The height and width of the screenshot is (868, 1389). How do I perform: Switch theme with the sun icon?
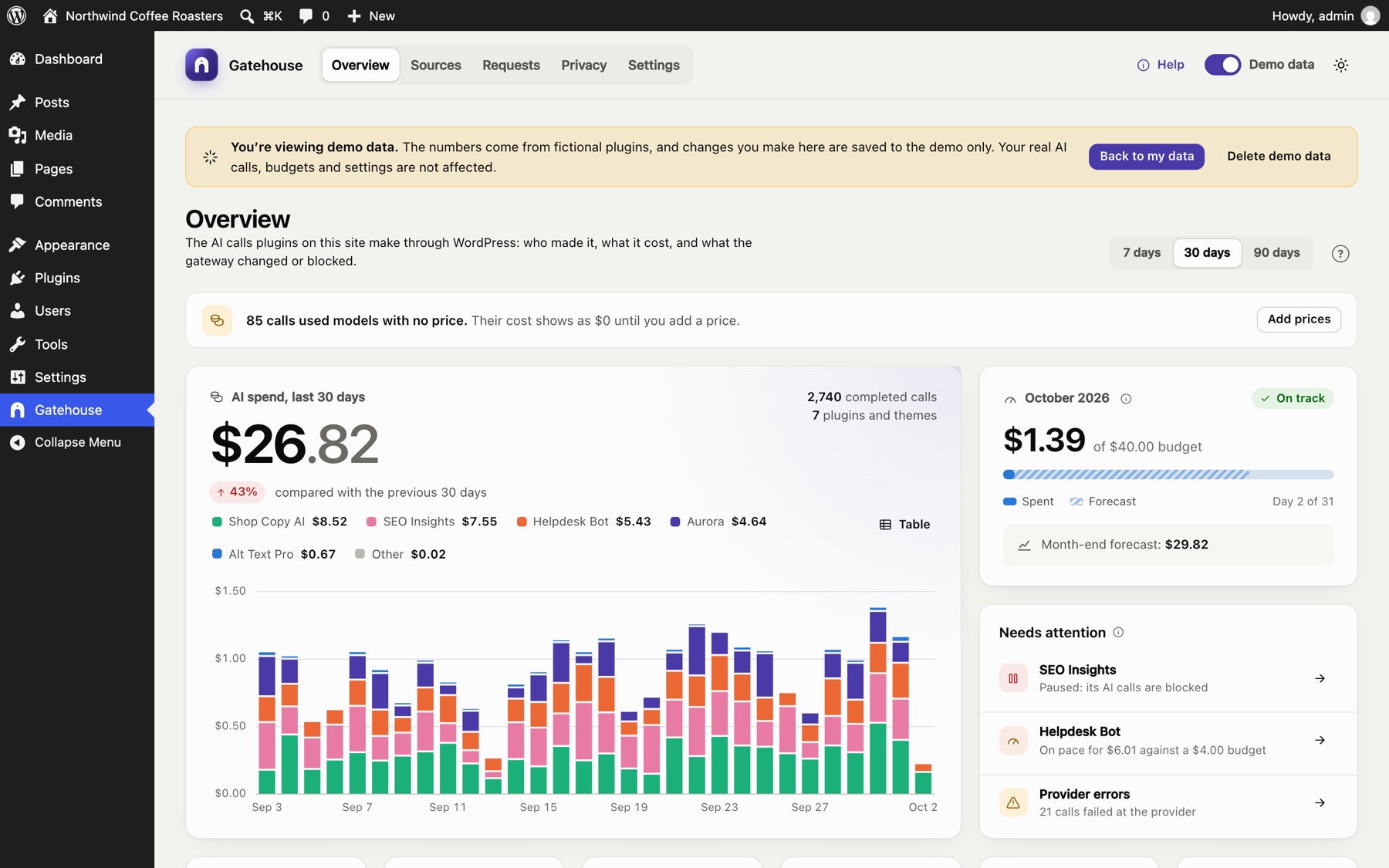tap(1341, 65)
